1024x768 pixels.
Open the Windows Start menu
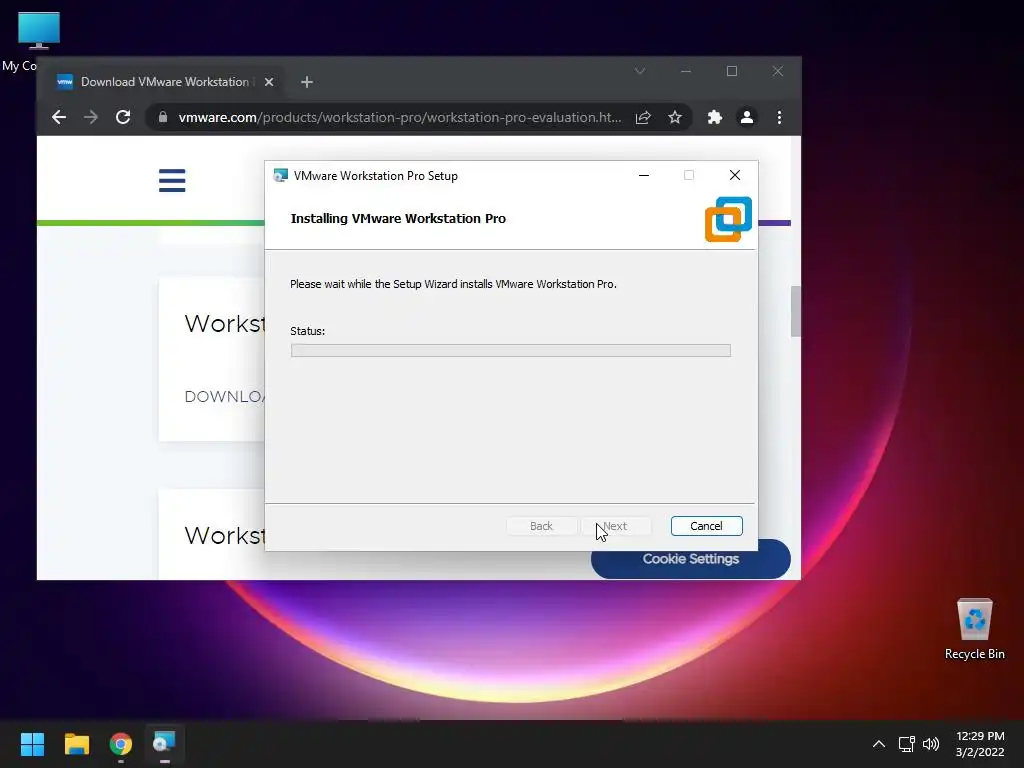click(32, 743)
